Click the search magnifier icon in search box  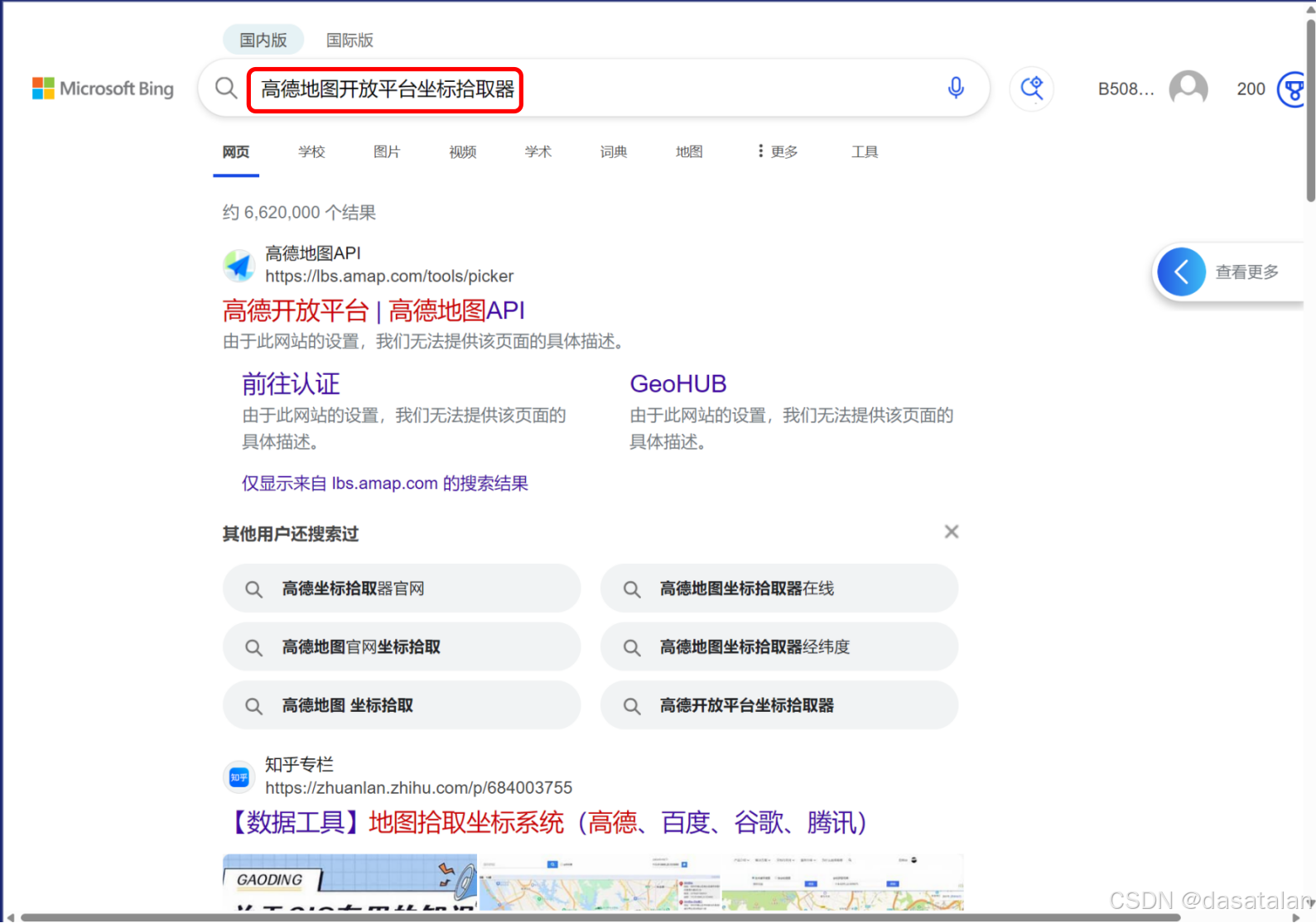(226, 88)
